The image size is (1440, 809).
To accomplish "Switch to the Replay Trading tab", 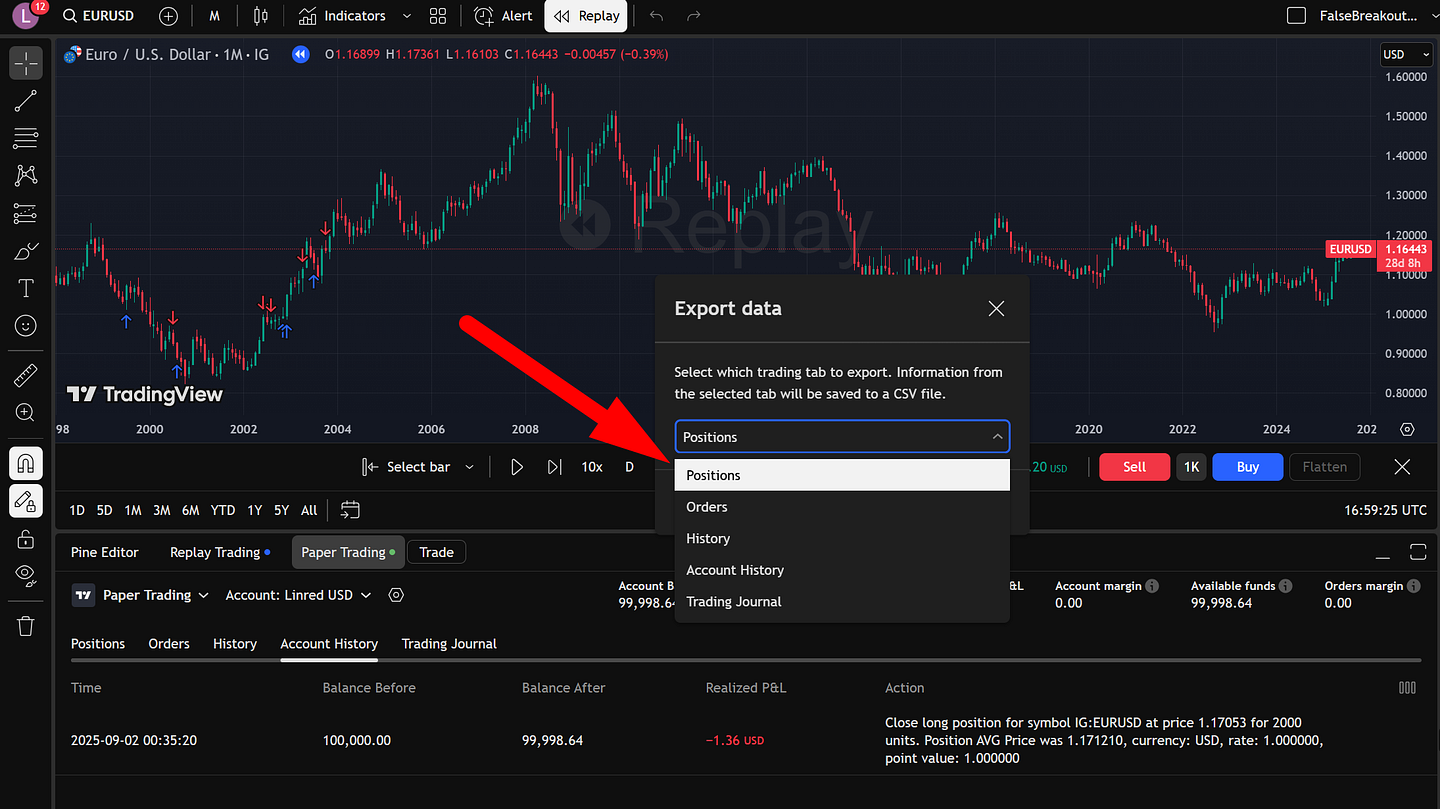I will 221,552.
